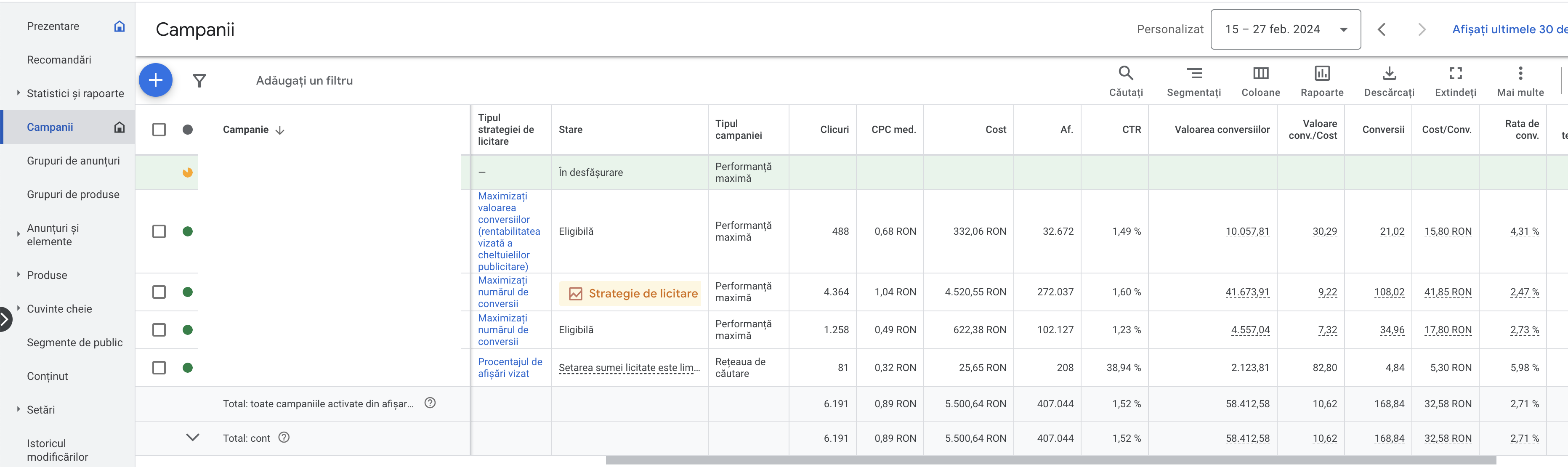Image resolution: width=1568 pixels, height=467 pixels.
Task: Click the Strategie de licitare status badge
Action: 630,294
